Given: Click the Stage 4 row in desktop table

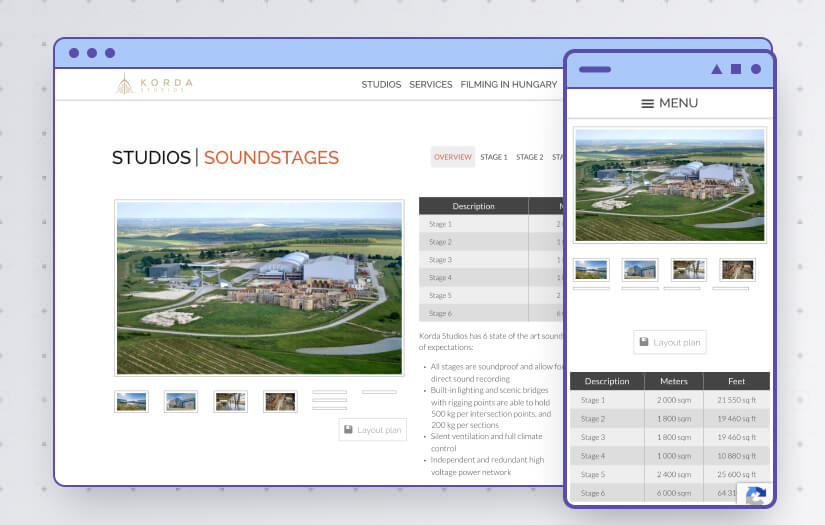Looking at the screenshot, I should pos(491,277).
